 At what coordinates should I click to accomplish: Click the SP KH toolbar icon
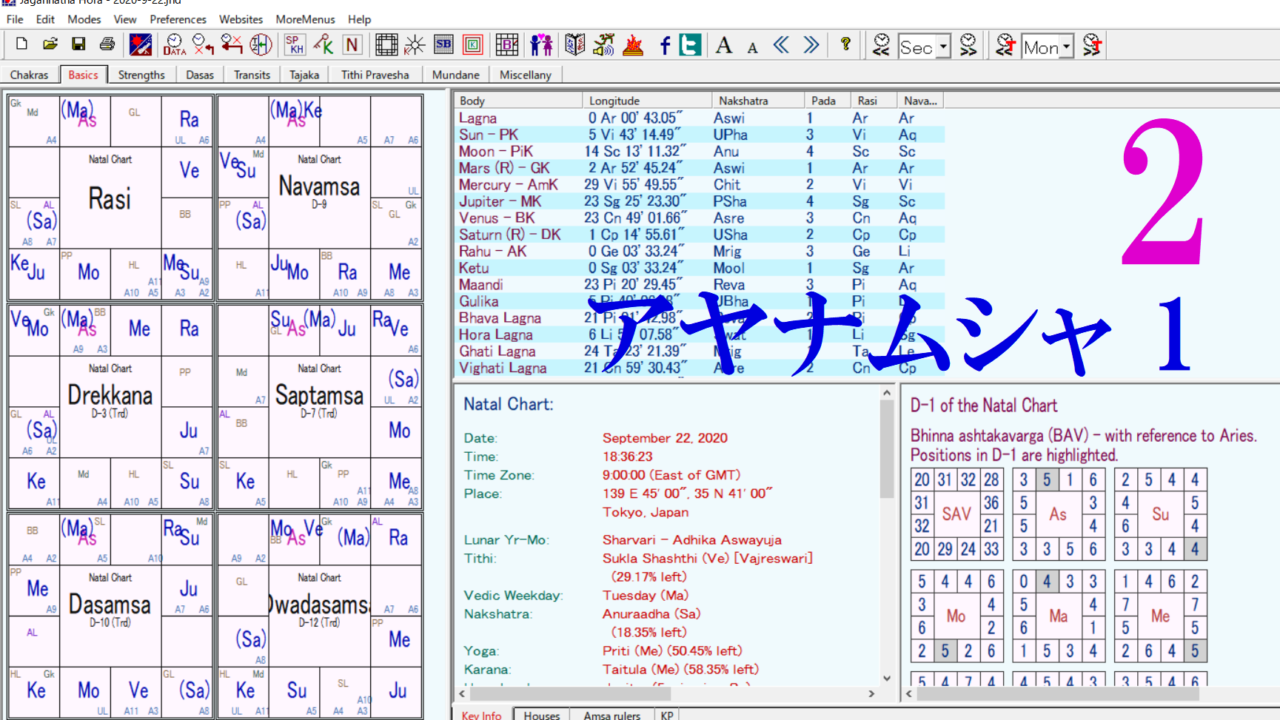tap(294, 45)
